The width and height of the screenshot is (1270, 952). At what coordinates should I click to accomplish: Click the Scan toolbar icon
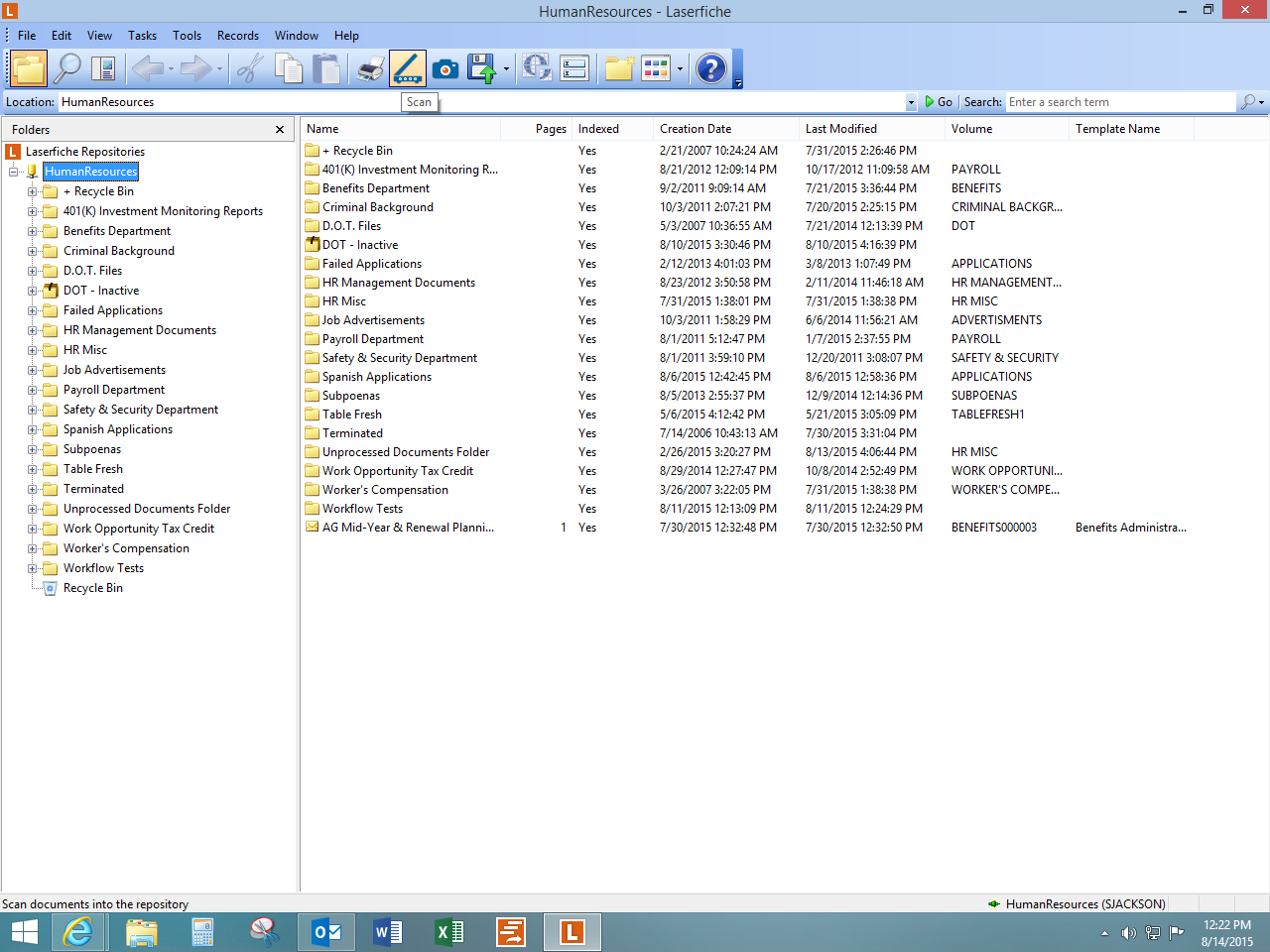click(407, 68)
